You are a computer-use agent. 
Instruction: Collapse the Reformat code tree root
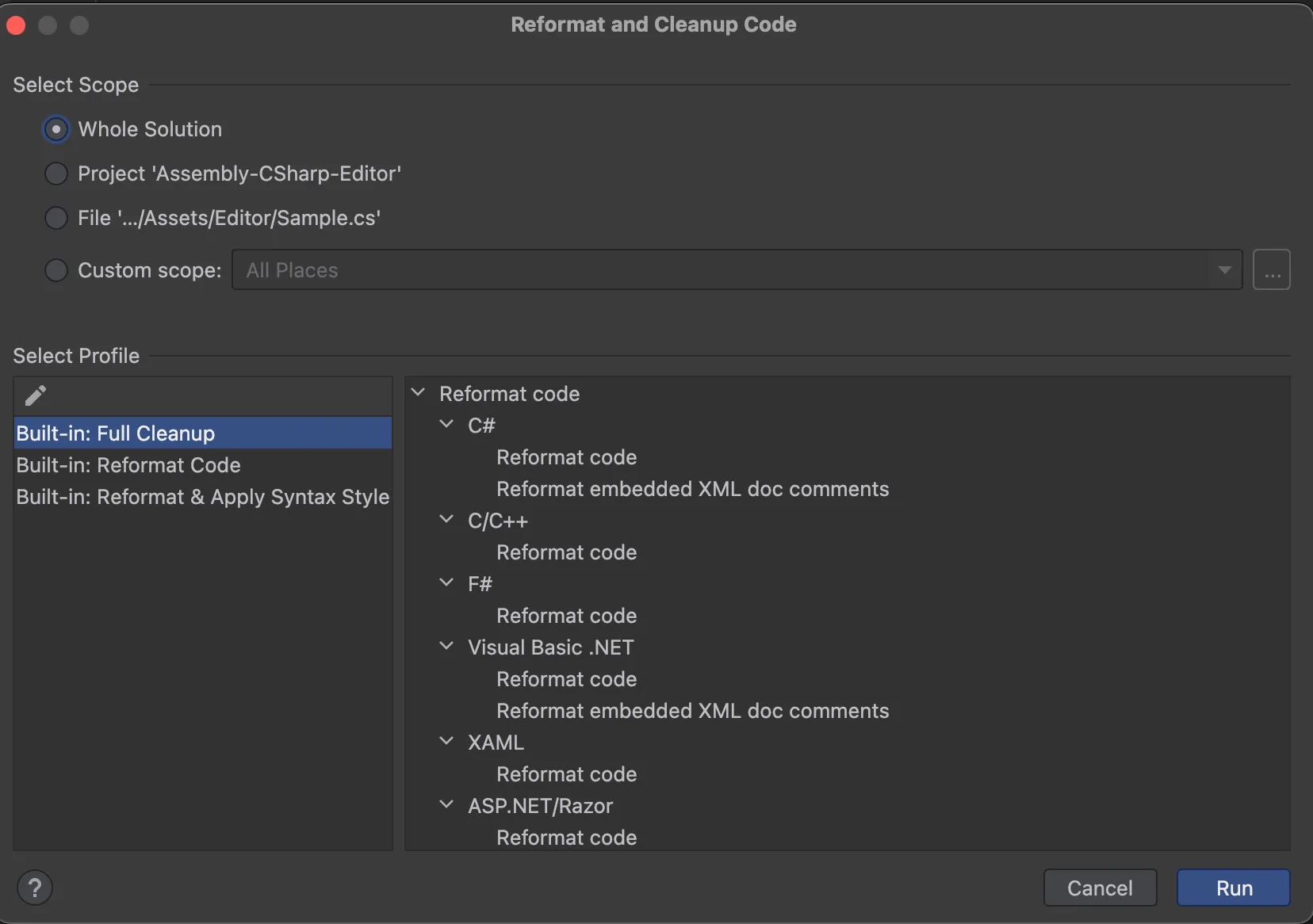point(419,392)
